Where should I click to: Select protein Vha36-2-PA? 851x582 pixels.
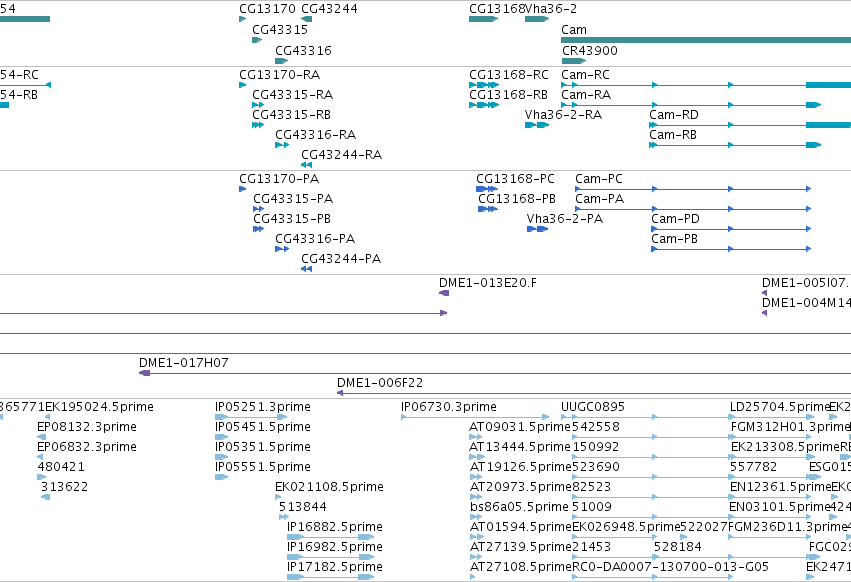[565, 219]
